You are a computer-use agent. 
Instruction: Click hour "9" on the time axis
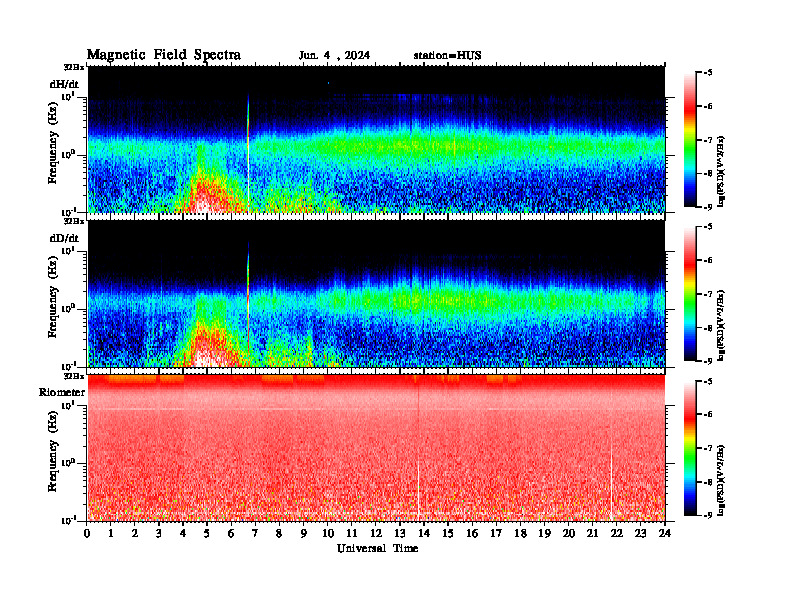pyautogui.click(x=304, y=533)
